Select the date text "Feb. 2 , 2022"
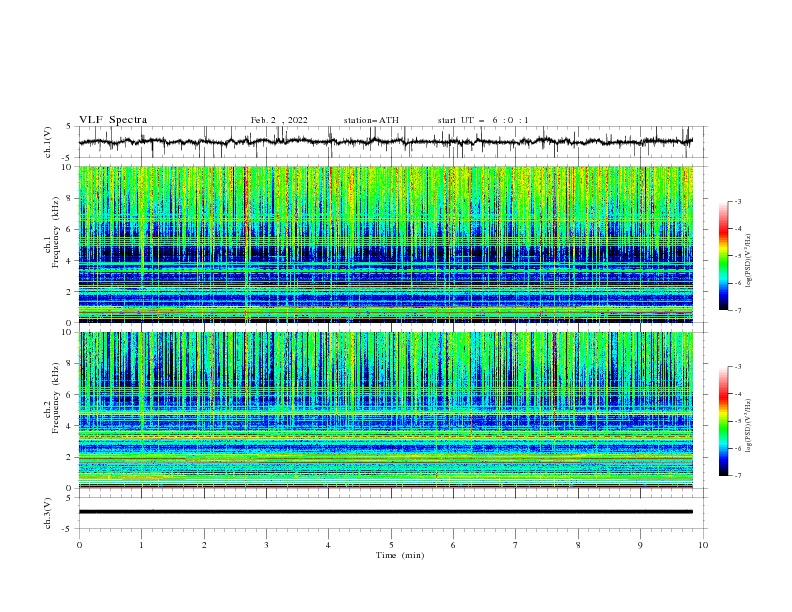 pyautogui.click(x=279, y=120)
